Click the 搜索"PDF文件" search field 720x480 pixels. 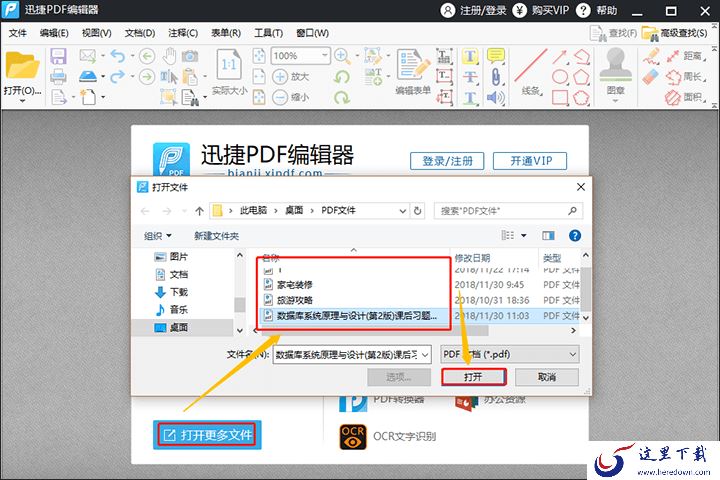[x=508, y=211]
